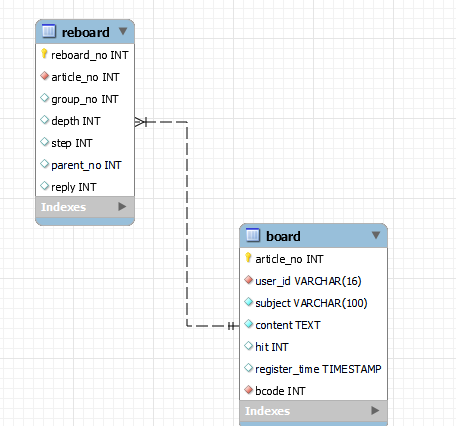Select the group_no INT column
This screenshot has height=426, width=456.
tap(85, 99)
